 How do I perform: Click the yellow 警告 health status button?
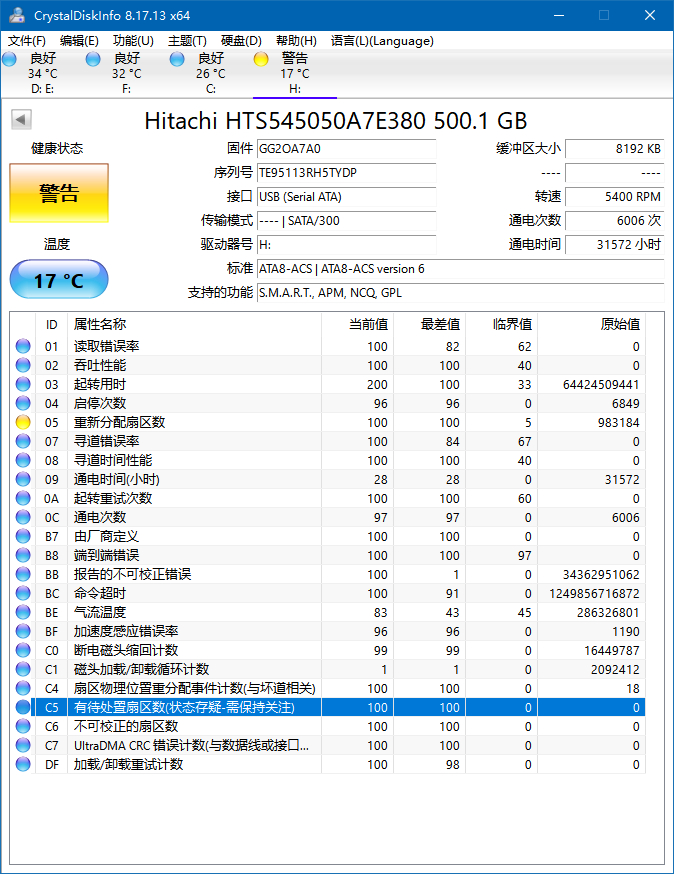59,193
